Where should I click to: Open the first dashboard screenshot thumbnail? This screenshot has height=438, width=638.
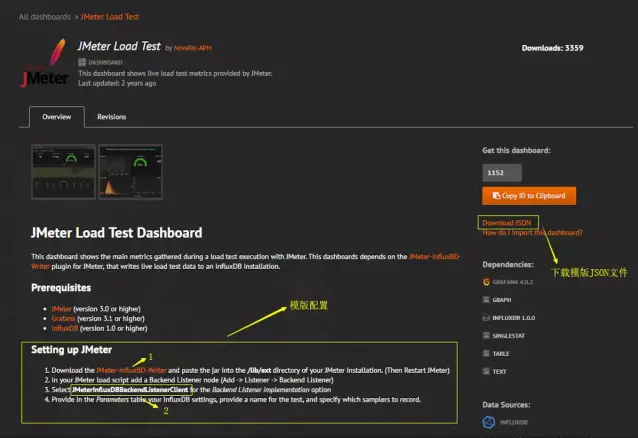coord(63,172)
